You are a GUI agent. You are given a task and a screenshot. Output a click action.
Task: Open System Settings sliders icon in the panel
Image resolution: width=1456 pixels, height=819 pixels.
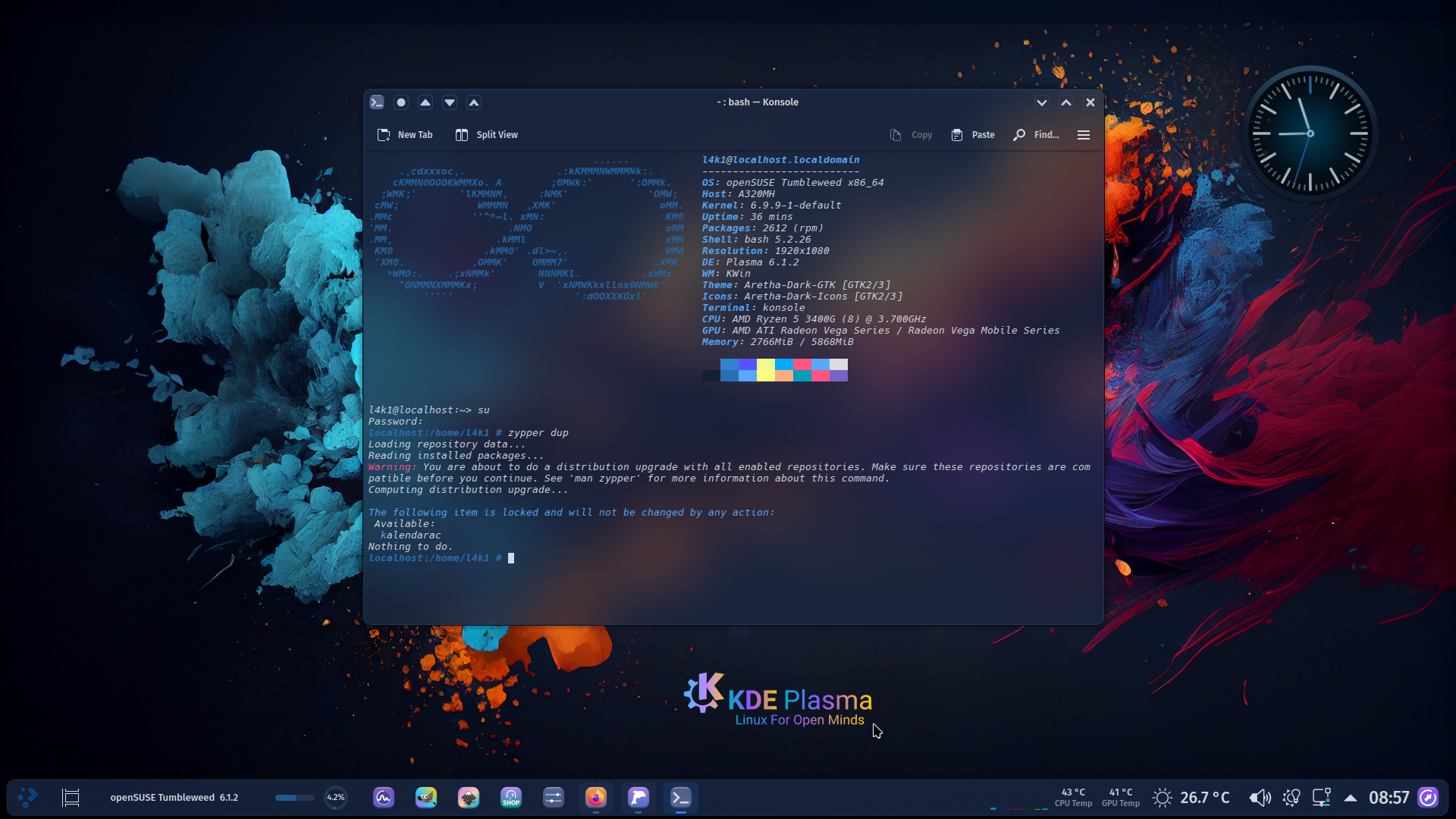pyautogui.click(x=554, y=798)
